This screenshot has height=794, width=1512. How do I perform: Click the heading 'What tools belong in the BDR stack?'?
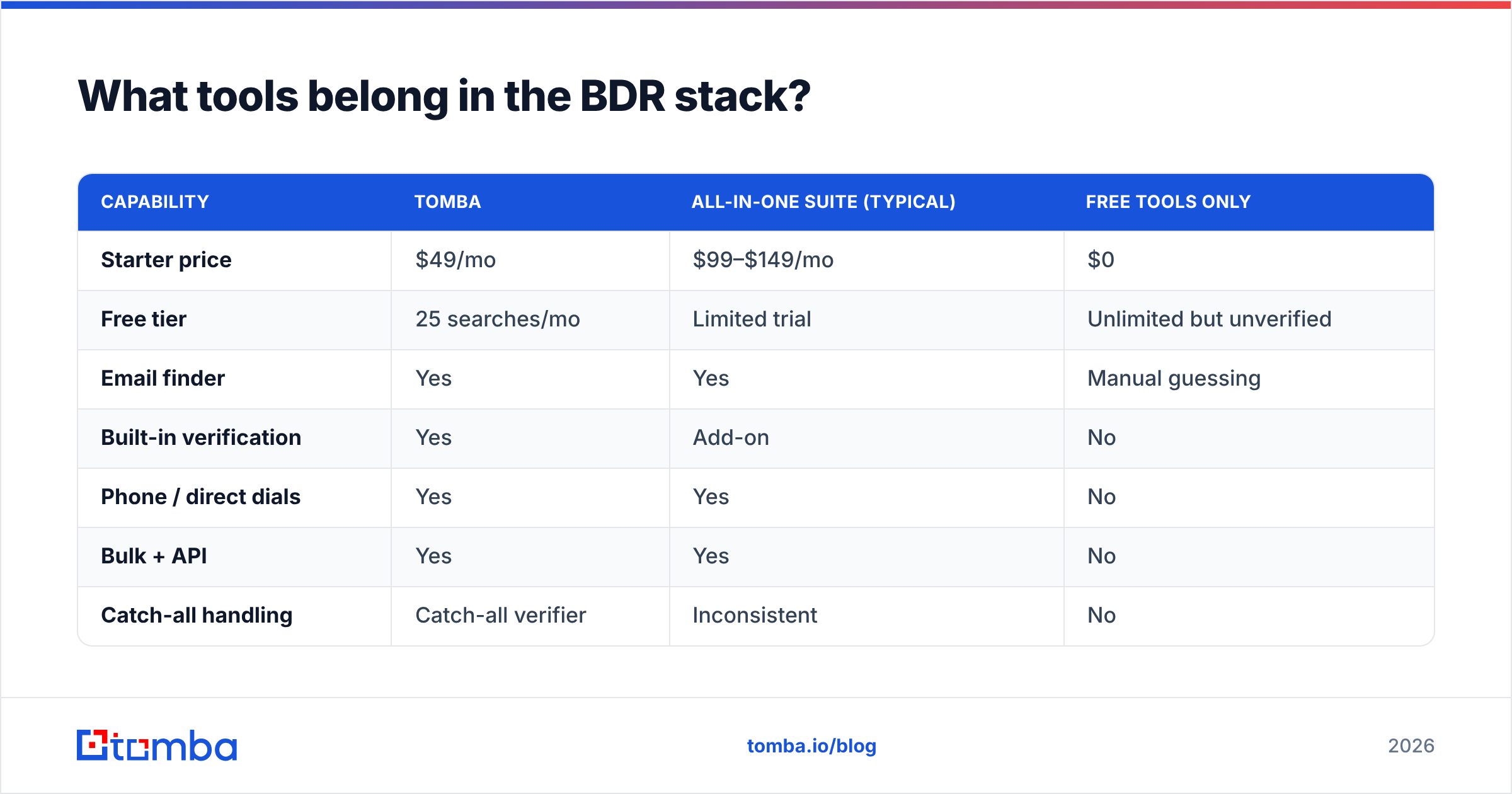(444, 96)
